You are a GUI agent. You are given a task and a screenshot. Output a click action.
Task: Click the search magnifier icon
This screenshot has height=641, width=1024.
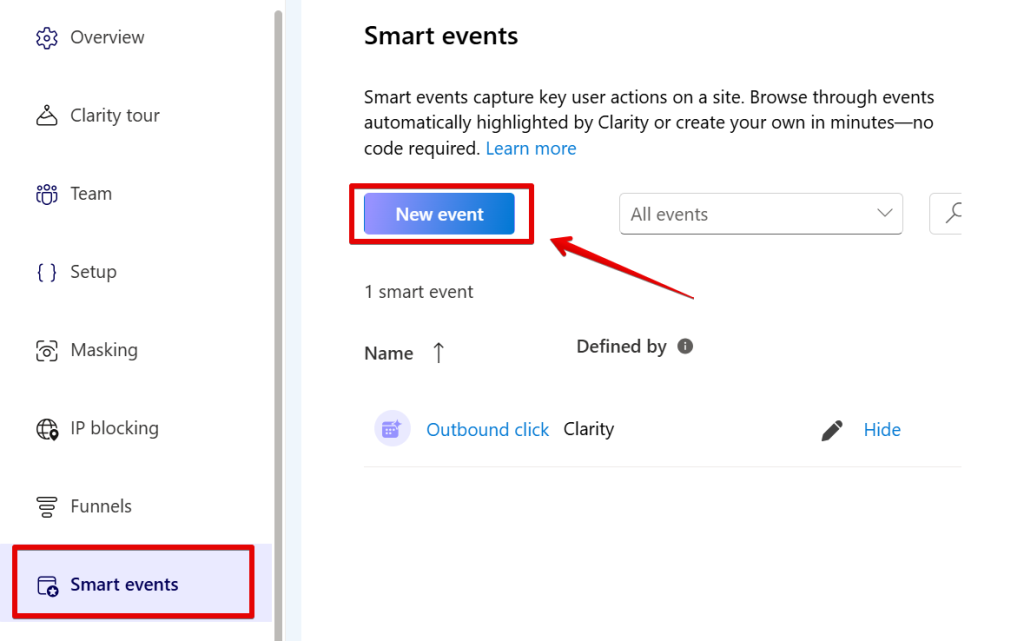tap(953, 213)
